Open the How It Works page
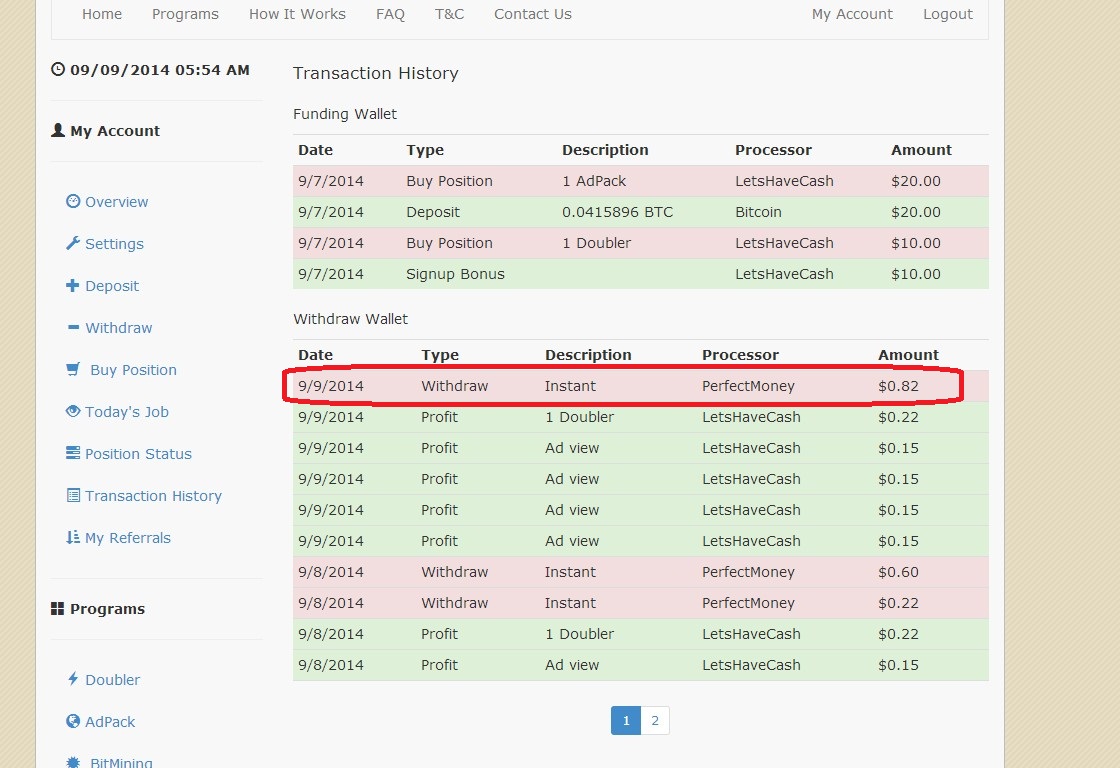1120x768 pixels. coord(297,14)
